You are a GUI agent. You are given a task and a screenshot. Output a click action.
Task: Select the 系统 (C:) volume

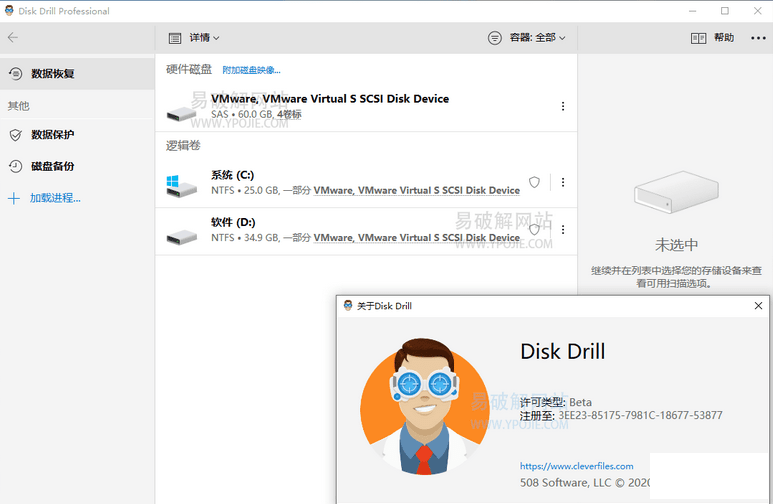pyautogui.click(x=366, y=183)
